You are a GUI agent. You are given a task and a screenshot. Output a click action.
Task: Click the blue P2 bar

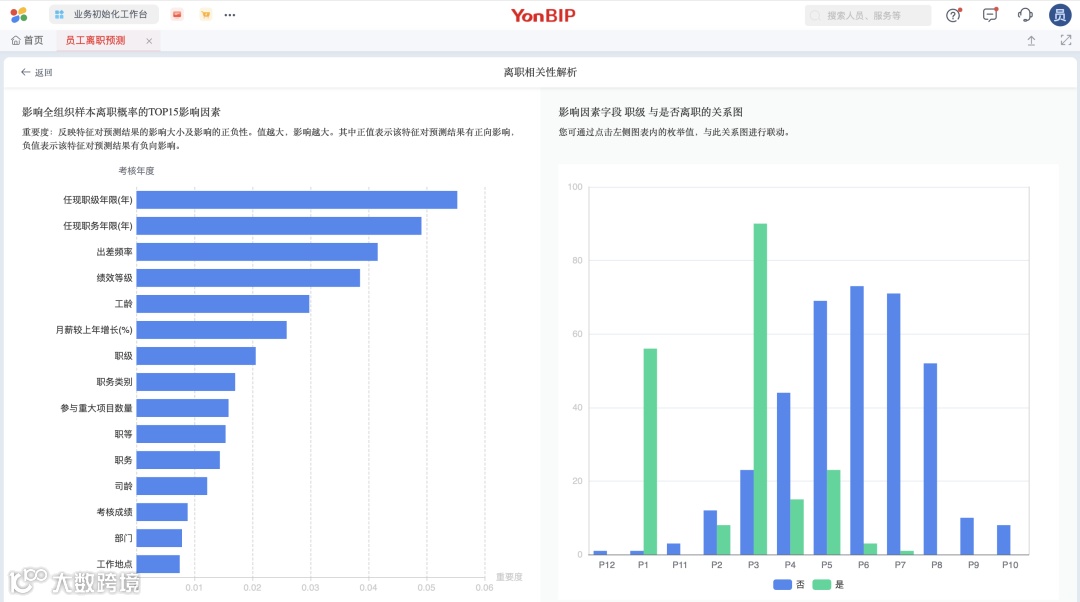point(710,532)
